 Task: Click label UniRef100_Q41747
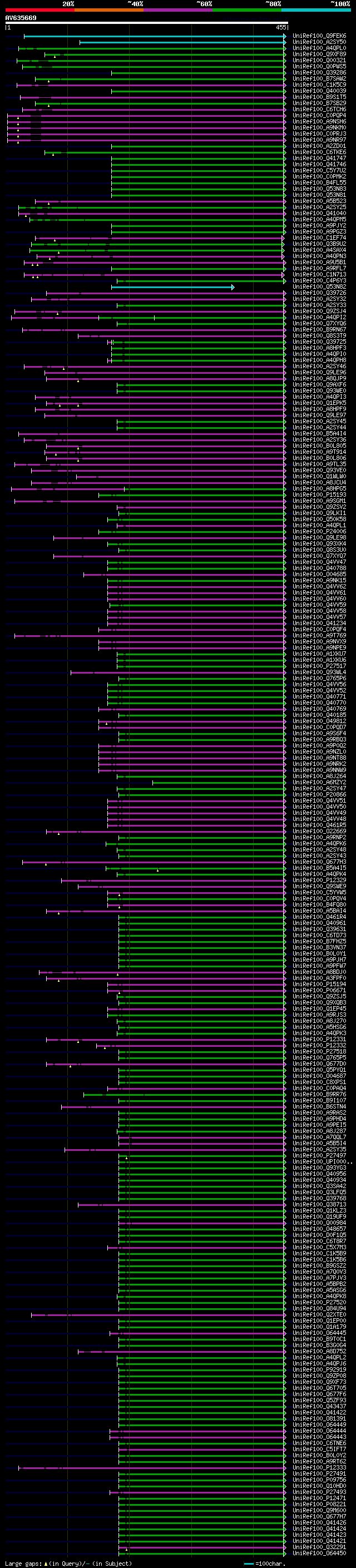pyautogui.click(x=319, y=159)
